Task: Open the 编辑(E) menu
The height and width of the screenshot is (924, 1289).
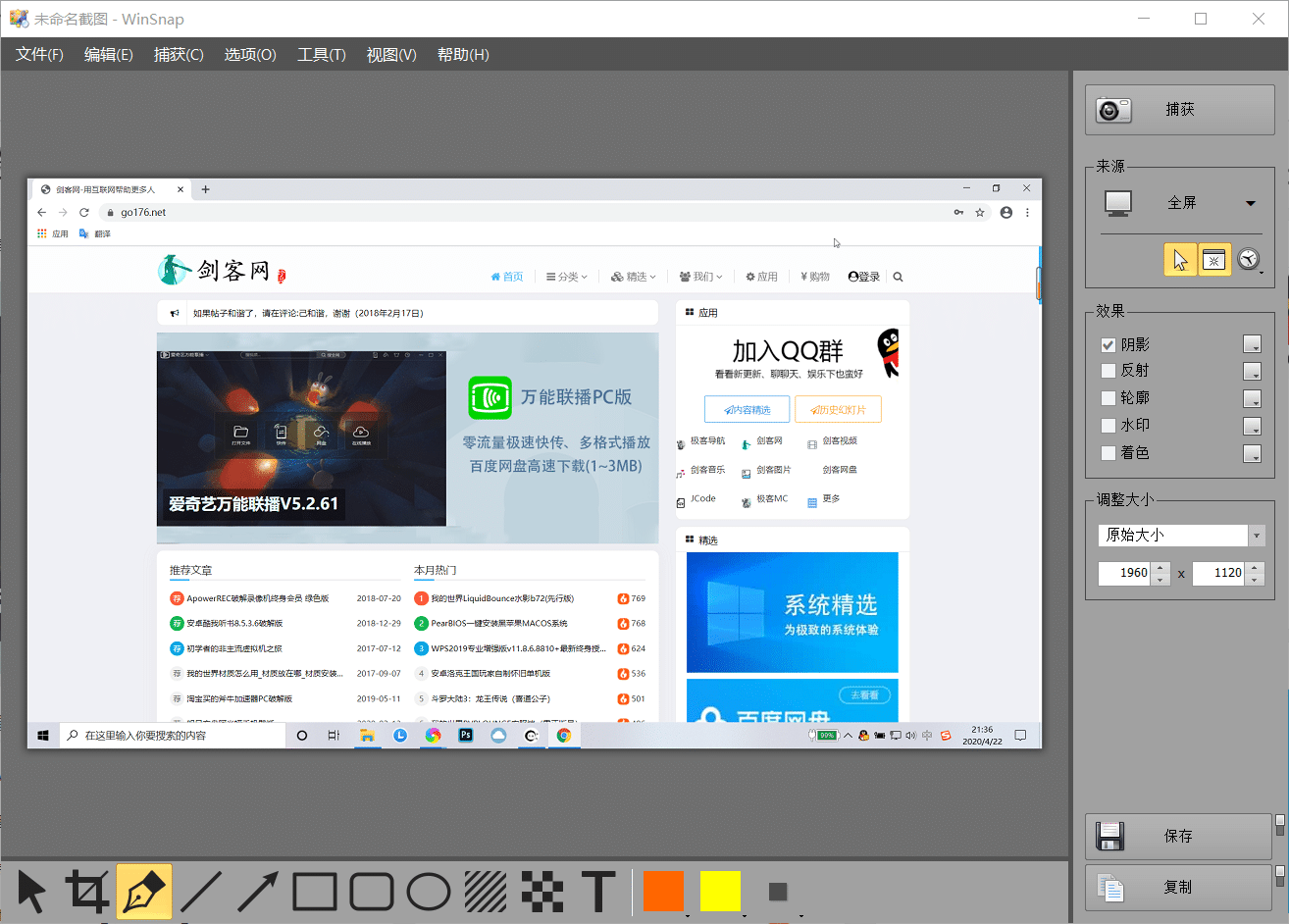Action: pos(108,55)
